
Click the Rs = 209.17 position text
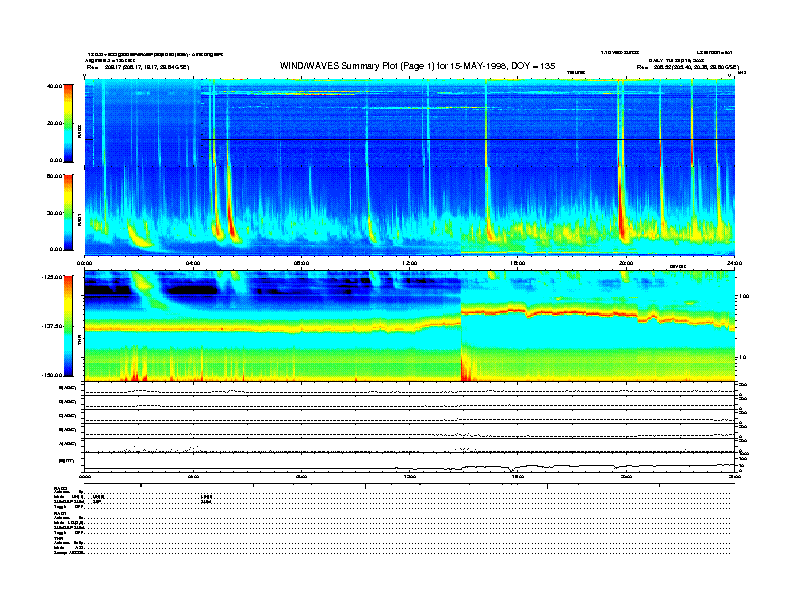tap(138, 67)
